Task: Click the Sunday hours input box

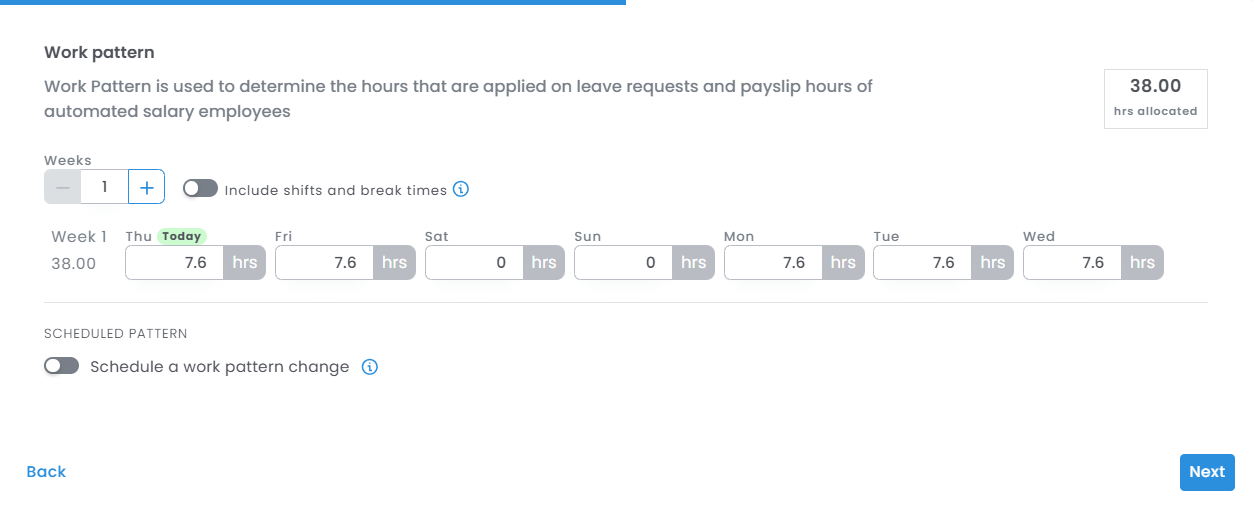Action: coord(623,263)
